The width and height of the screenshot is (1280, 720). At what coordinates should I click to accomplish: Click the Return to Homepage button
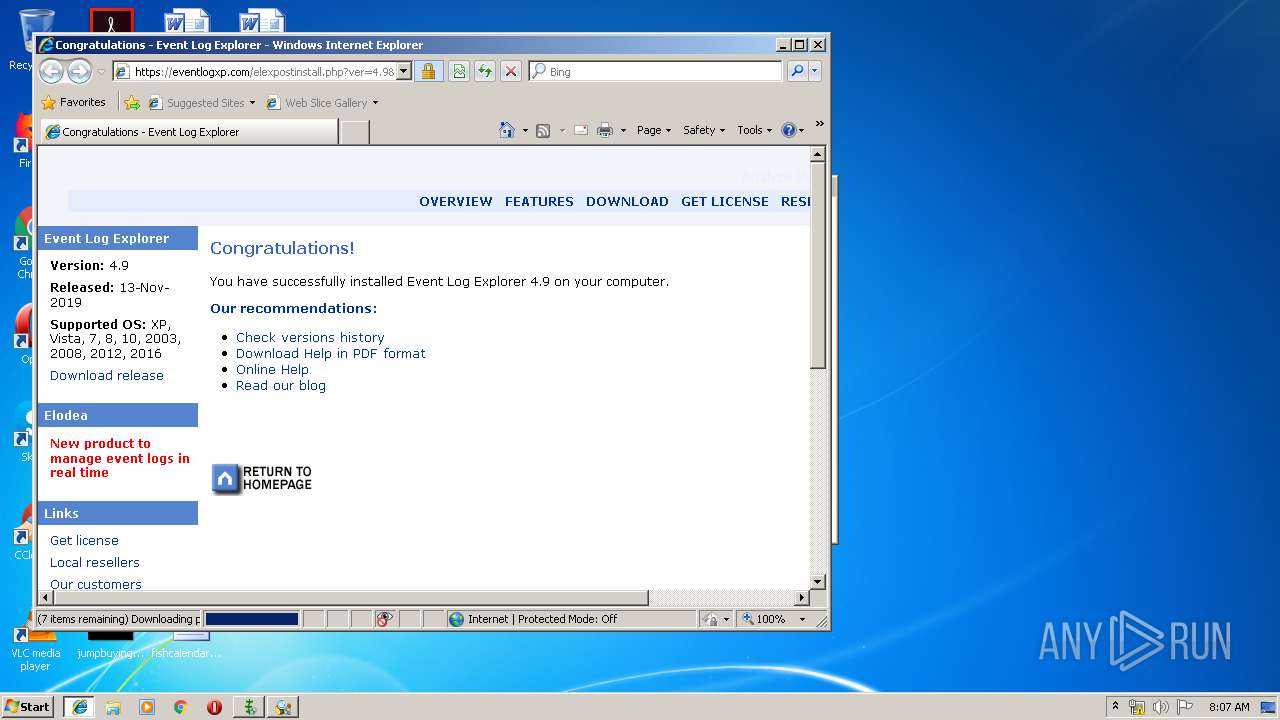262,479
